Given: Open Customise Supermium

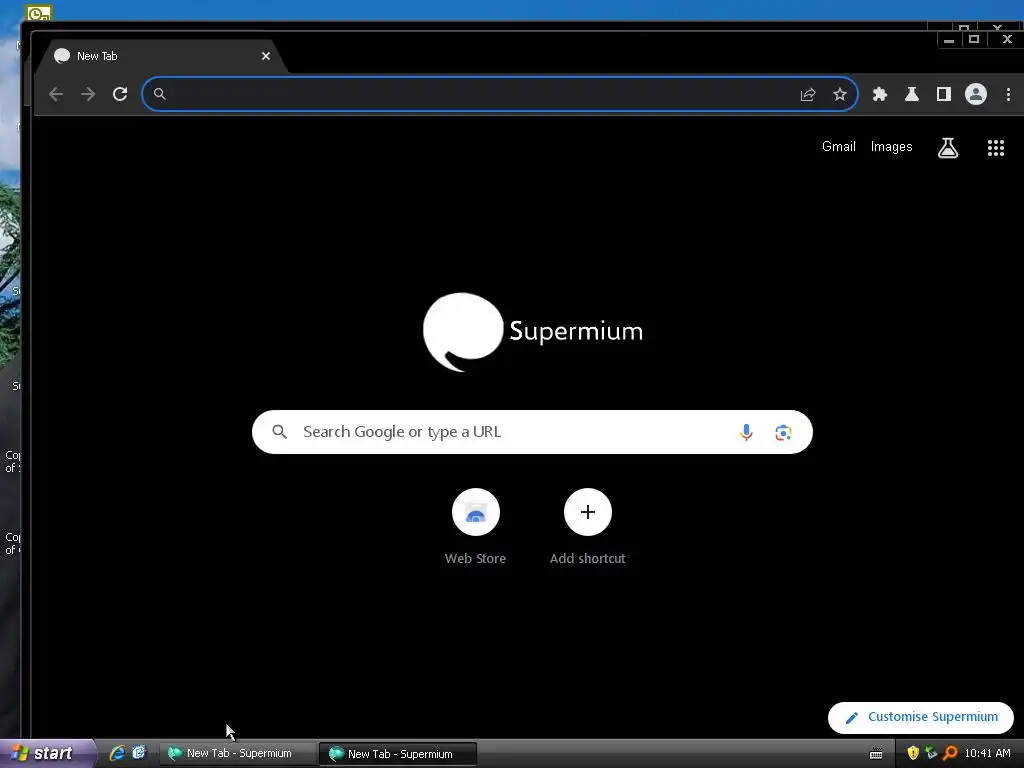Looking at the screenshot, I should [x=921, y=717].
